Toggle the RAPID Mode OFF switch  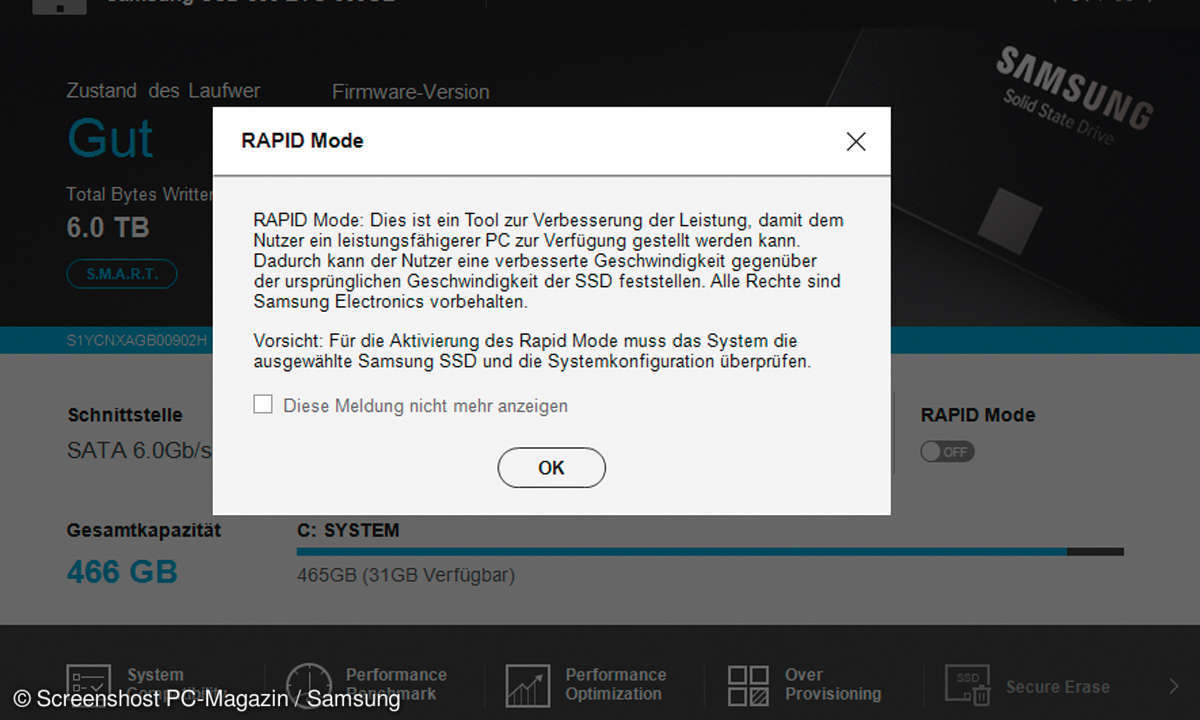pos(947,452)
